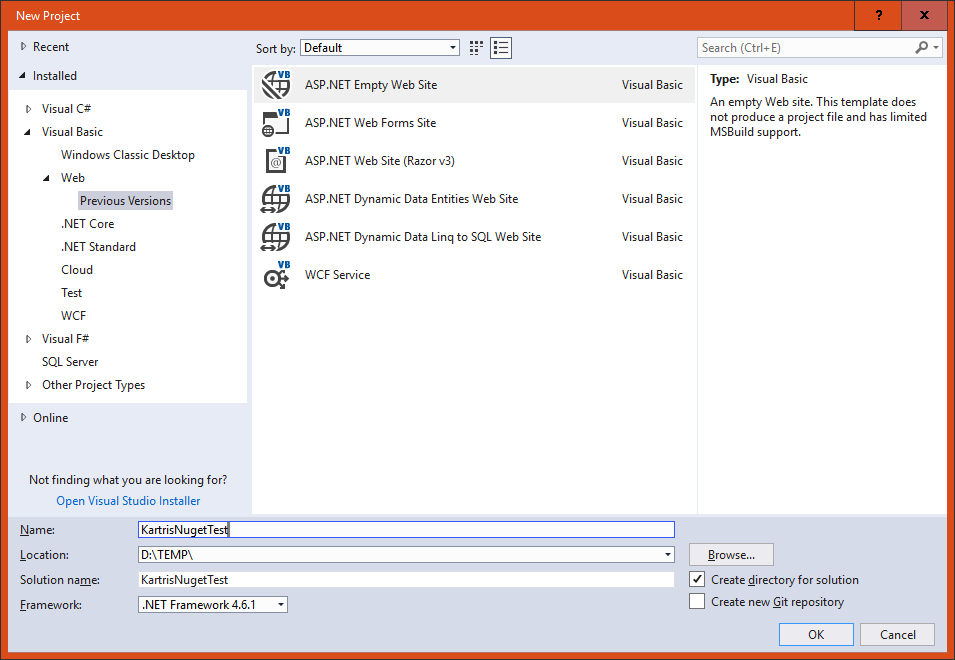The image size is (955, 660).
Task: Close the New Project dialog
Action: pyautogui.click(x=924, y=16)
